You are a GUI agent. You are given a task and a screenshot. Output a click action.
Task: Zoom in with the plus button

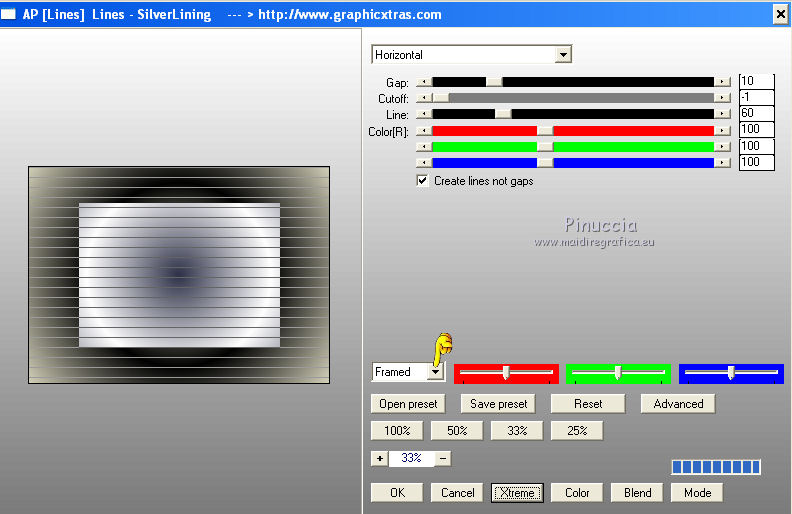click(x=379, y=458)
